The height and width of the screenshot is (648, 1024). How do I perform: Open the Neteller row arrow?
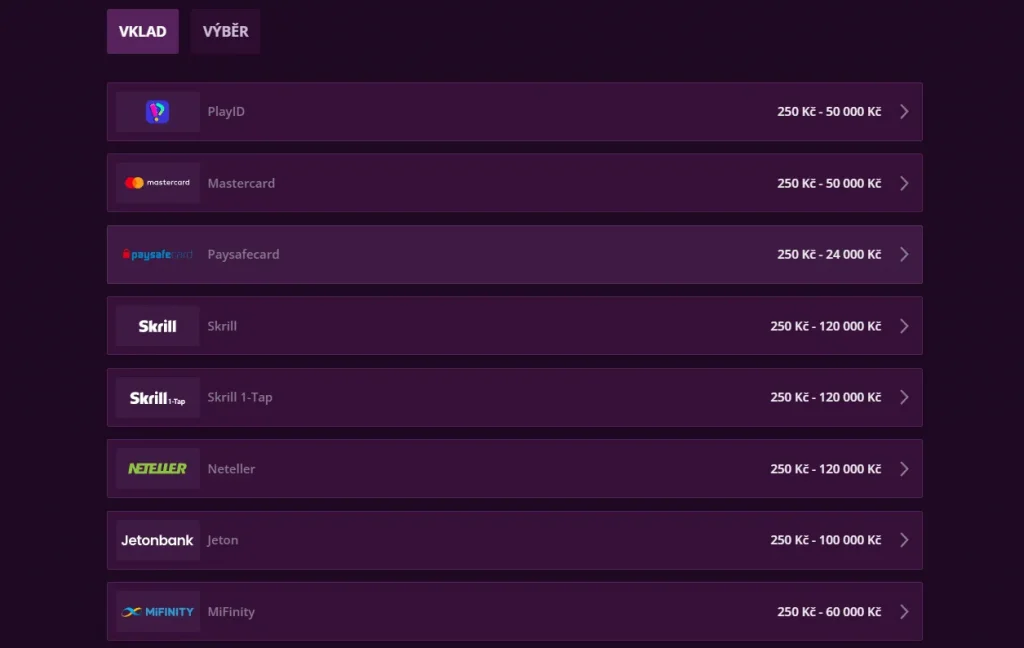(x=904, y=469)
